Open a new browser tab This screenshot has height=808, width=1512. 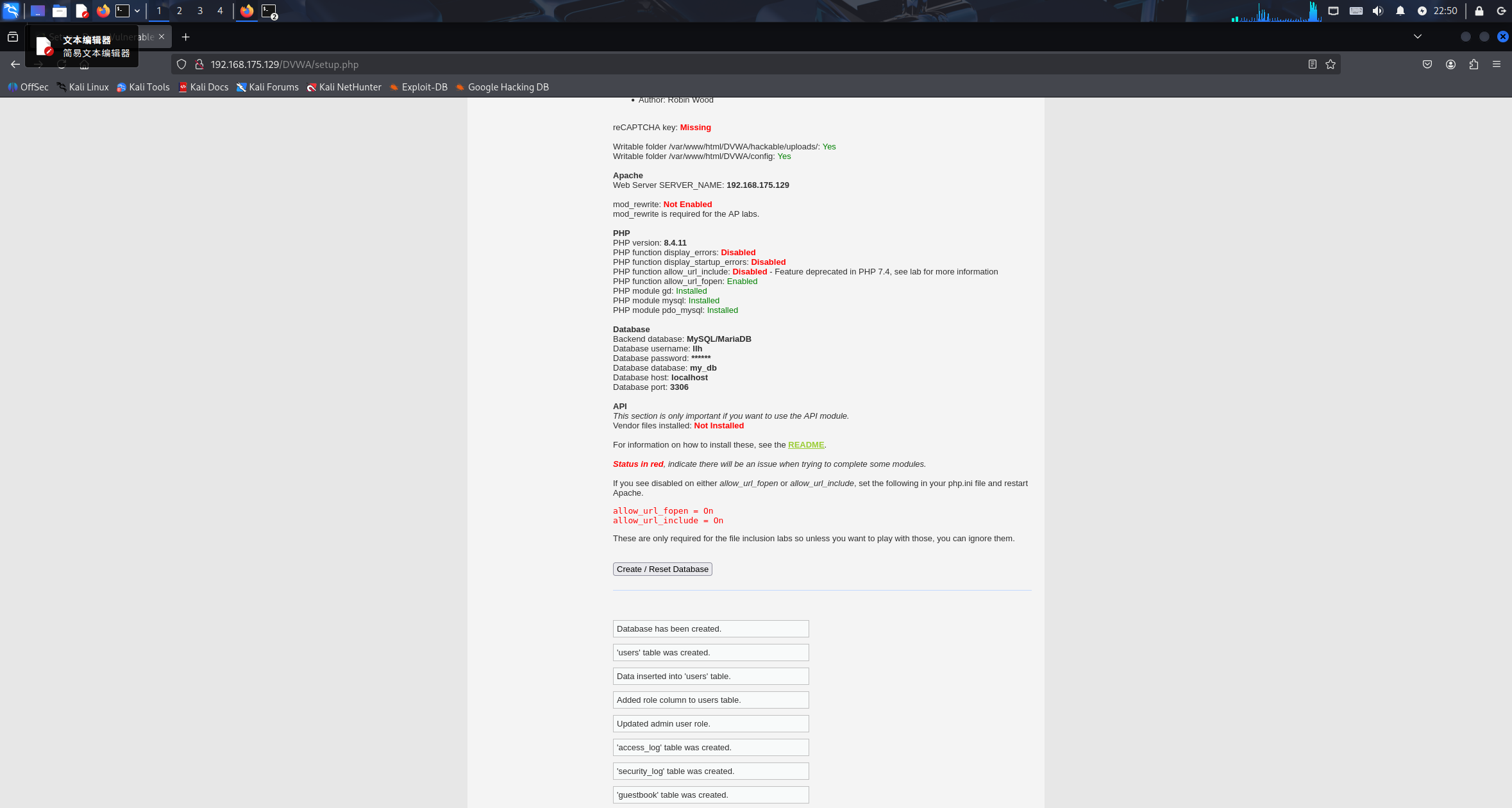(x=186, y=37)
